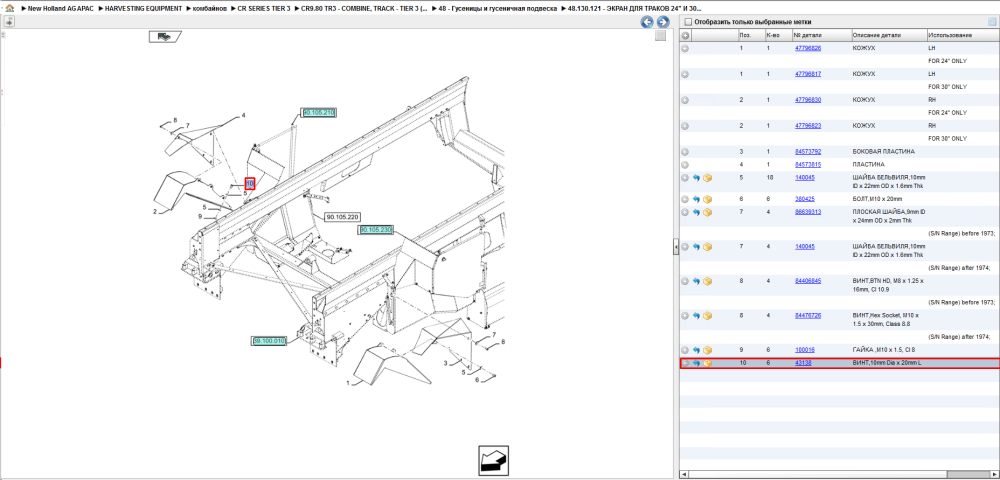
Task: Open part number 380425 link
Action: pos(805,199)
